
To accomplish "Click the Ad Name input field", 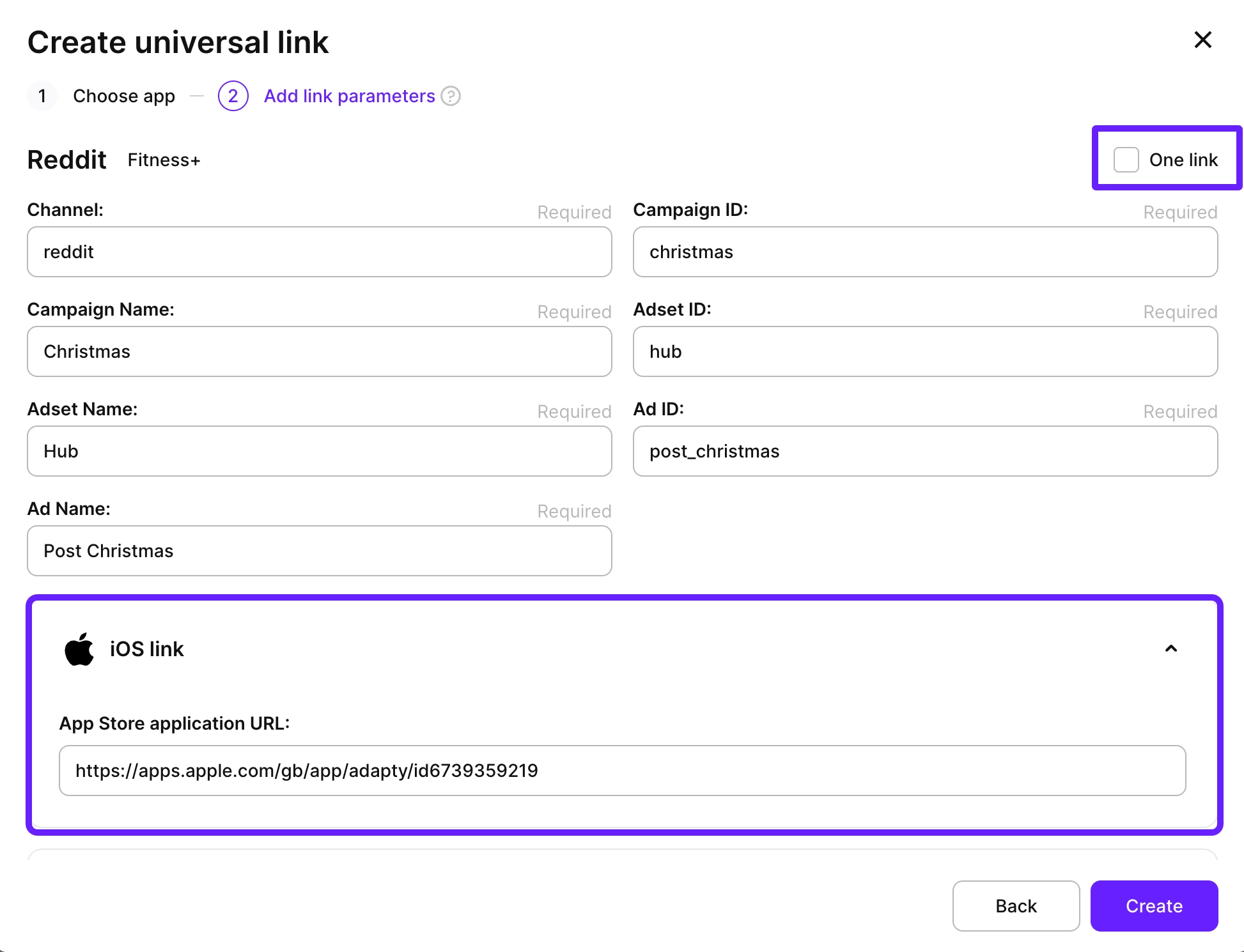I will click(x=319, y=551).
